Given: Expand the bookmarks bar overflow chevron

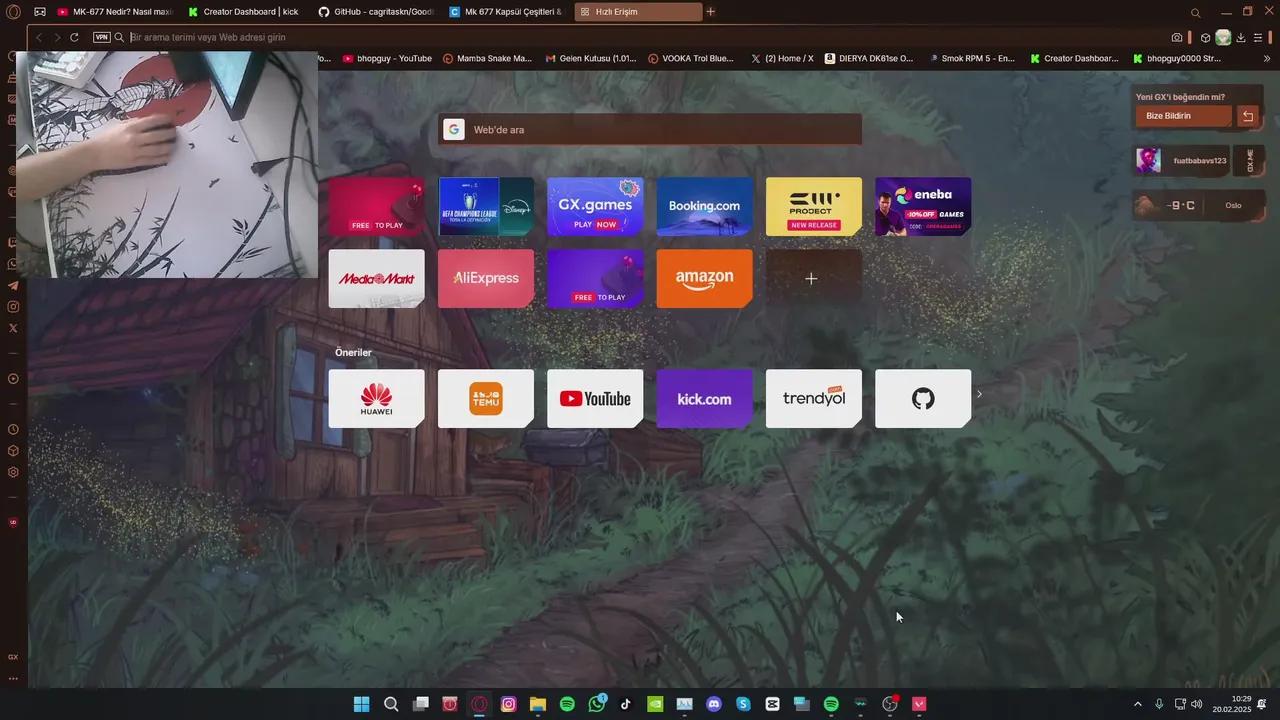Looking at the screenshot, I should [1267, 58].
